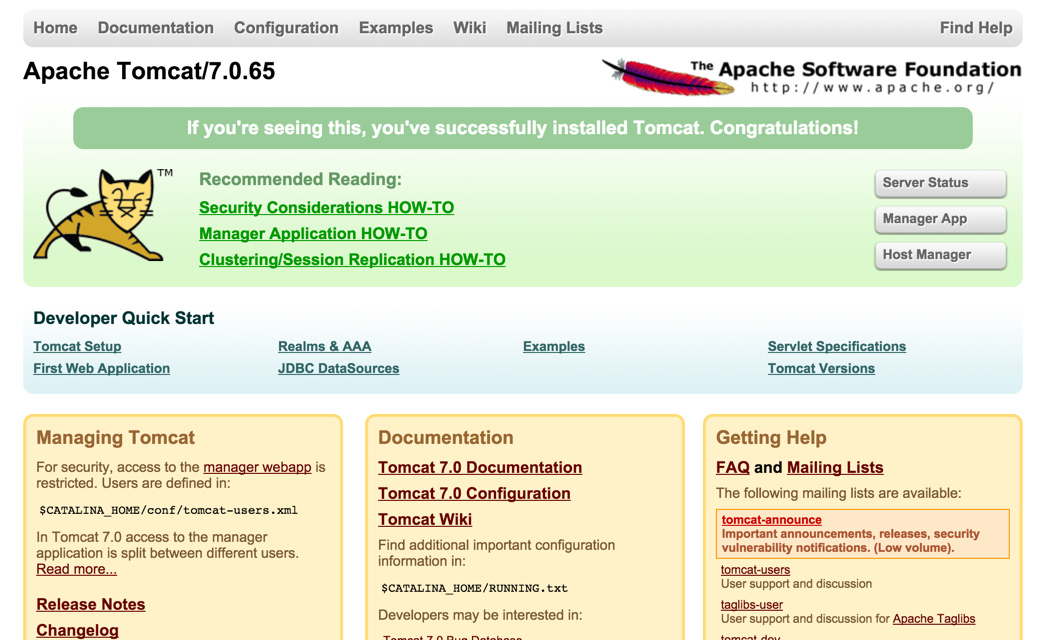
Task: Open Tomcat 7.0 Configuration link
Action: [474, 494]
